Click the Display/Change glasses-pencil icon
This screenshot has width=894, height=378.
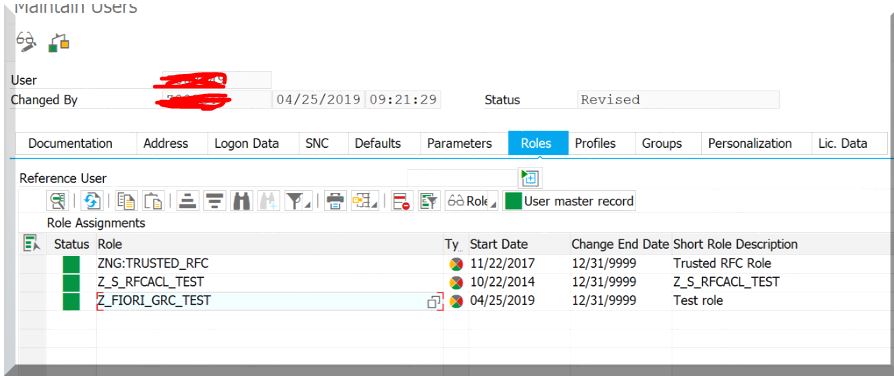coord(26,42)
